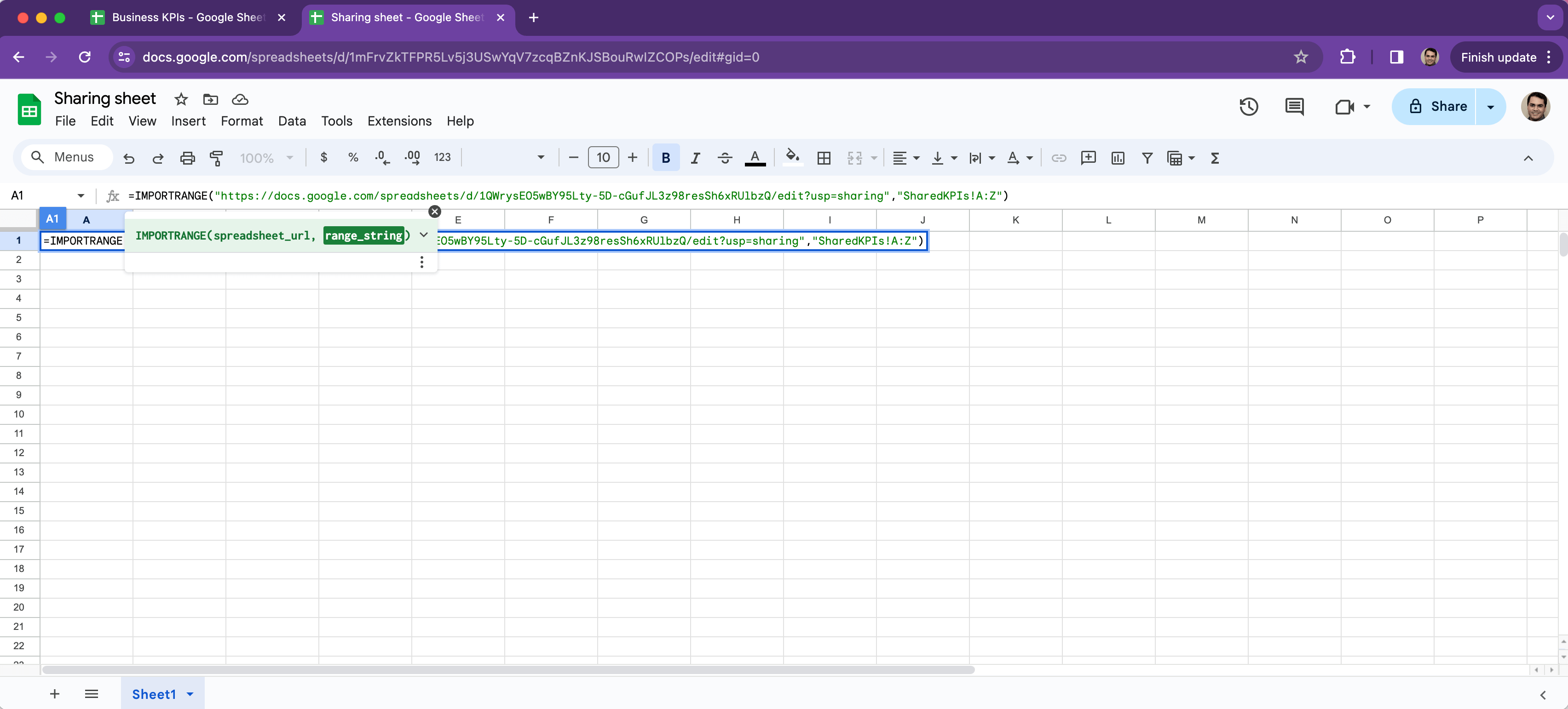Insert chart using toolbar icon
1568x709 pixels.
tap(1118, 158)
